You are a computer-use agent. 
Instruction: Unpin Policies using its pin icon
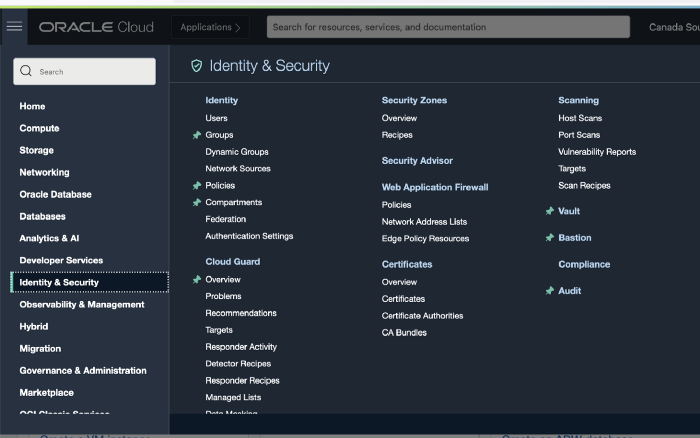(197, 186)
